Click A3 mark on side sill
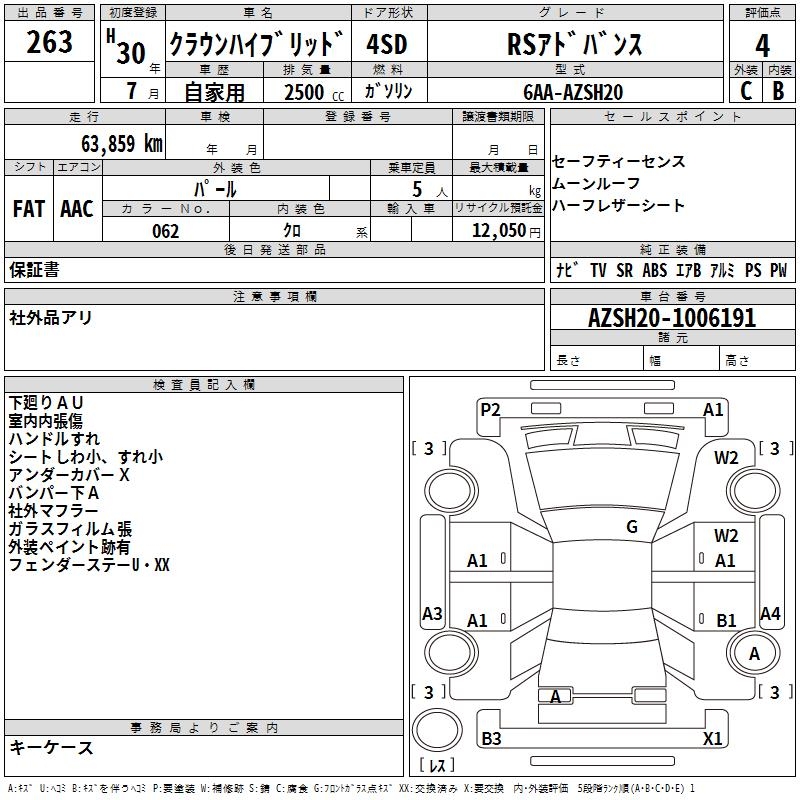 (432, 613)
